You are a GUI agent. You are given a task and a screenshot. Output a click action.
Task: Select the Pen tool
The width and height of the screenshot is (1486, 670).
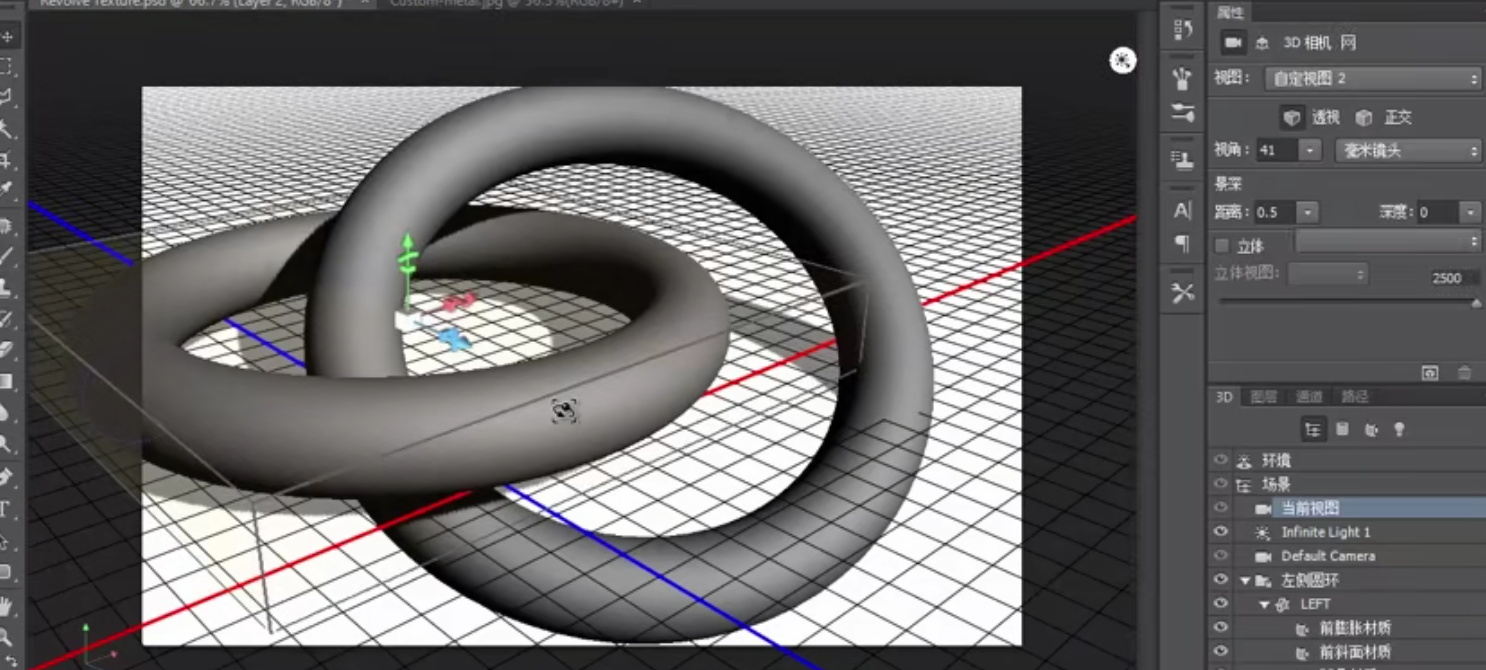[x=6, y=476]
